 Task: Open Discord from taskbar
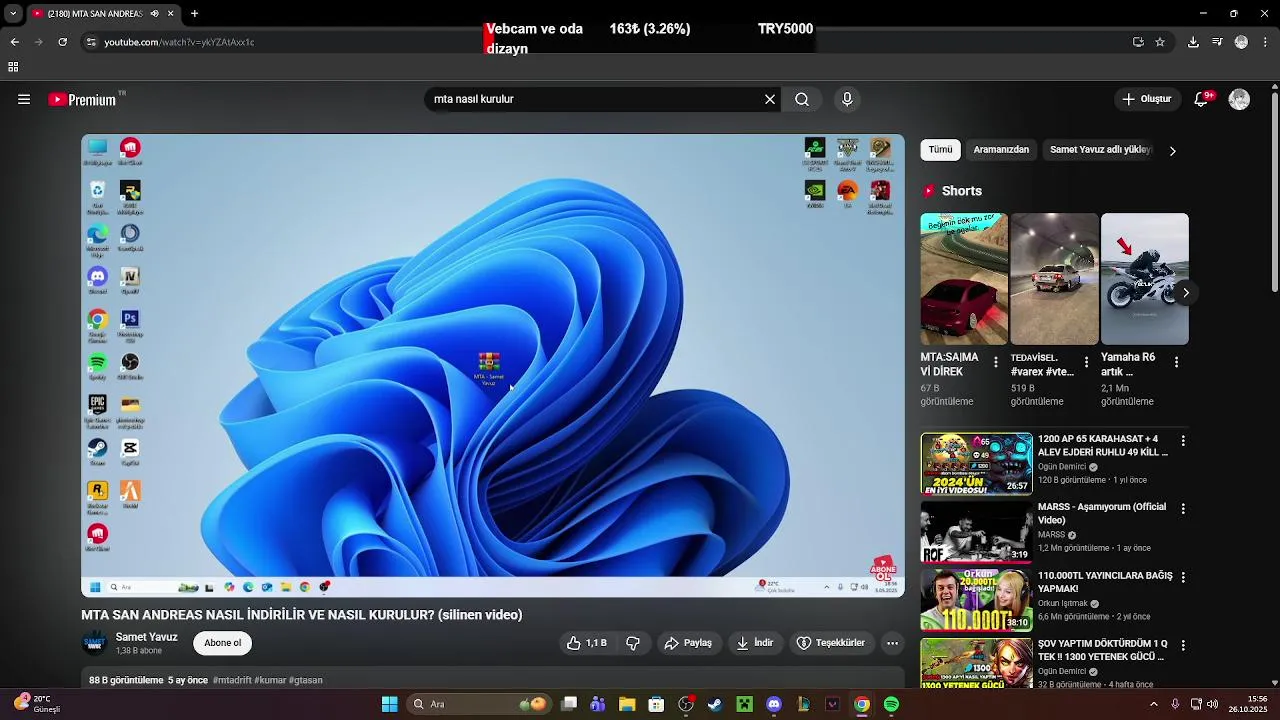(773, 704)
